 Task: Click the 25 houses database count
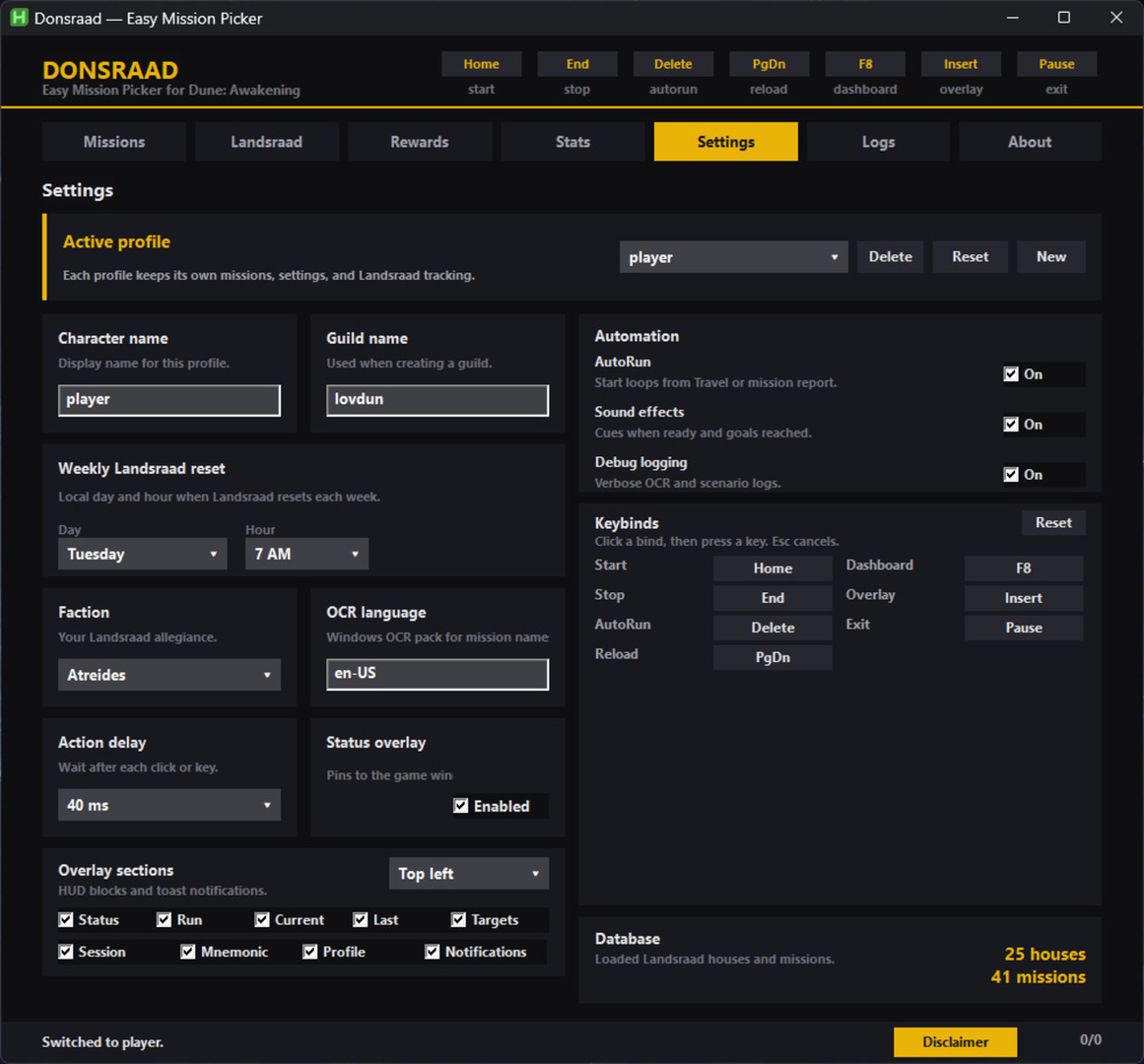tap(1044, 954)
